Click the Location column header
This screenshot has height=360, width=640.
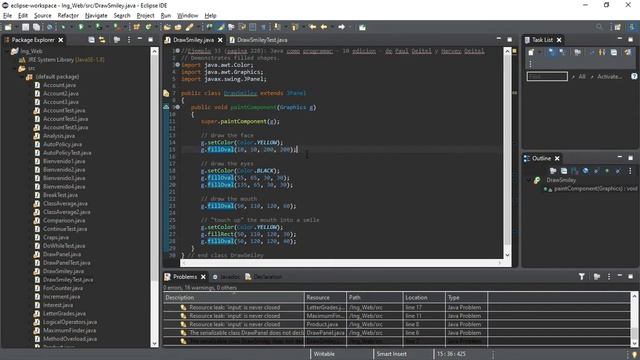424,298
